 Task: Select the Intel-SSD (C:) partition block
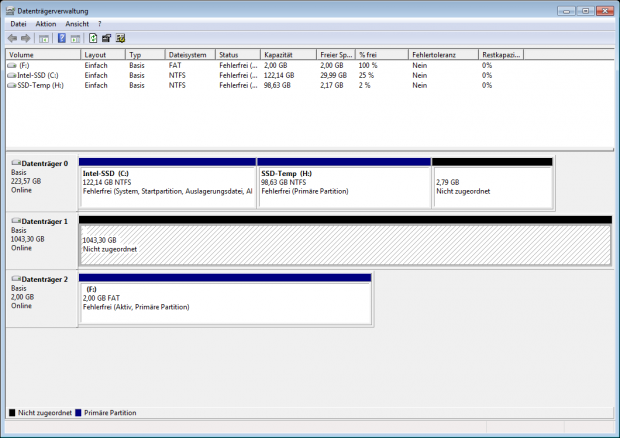tap(167, 186)
